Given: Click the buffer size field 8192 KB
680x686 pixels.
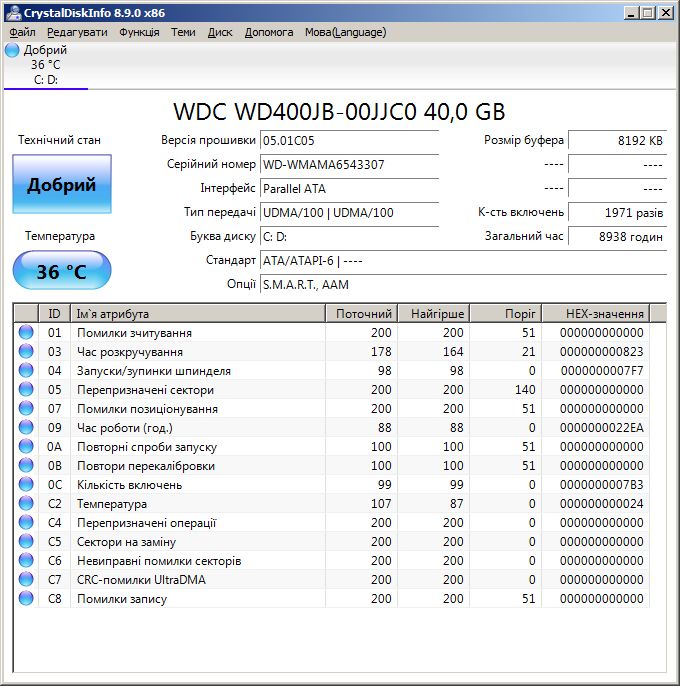Looking at the screenshot, I should point(617,141).
